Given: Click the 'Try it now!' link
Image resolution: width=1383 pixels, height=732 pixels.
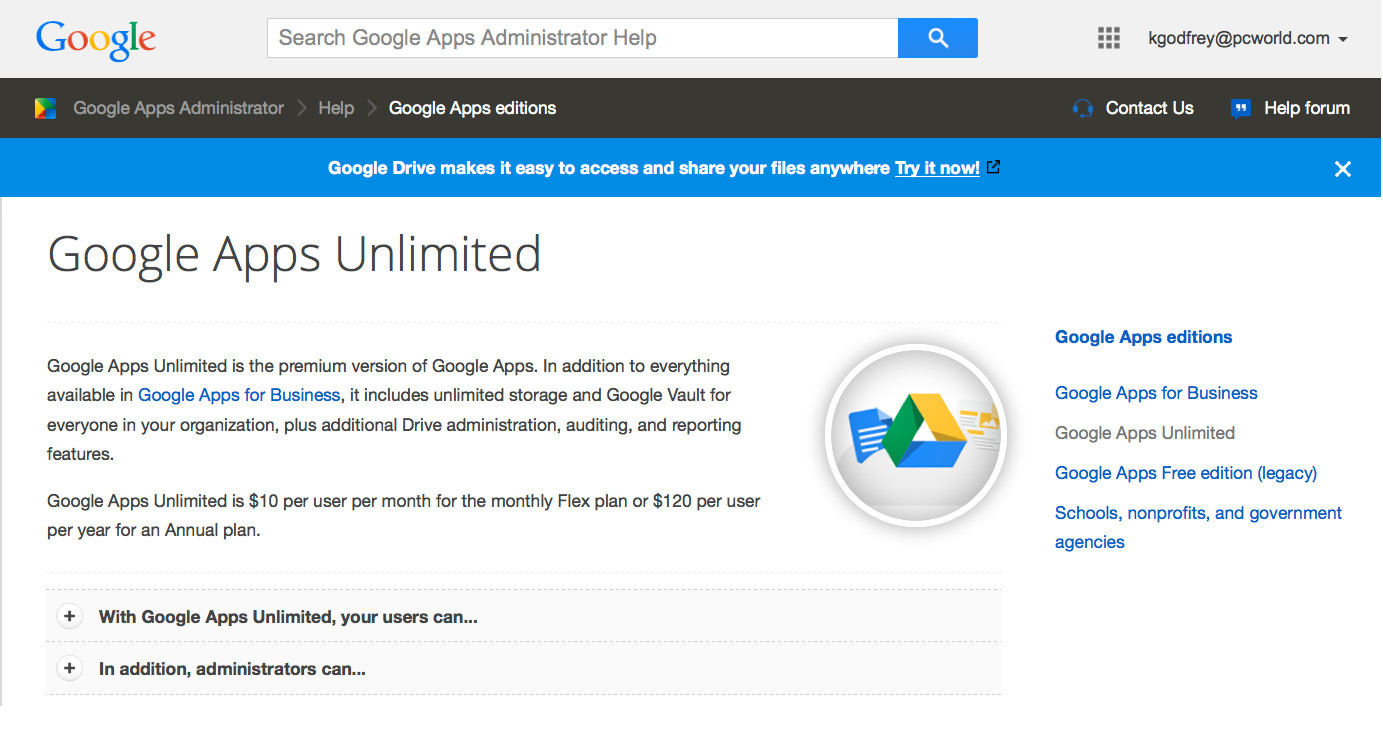Looking at the screenshot, I should point(937,168).
